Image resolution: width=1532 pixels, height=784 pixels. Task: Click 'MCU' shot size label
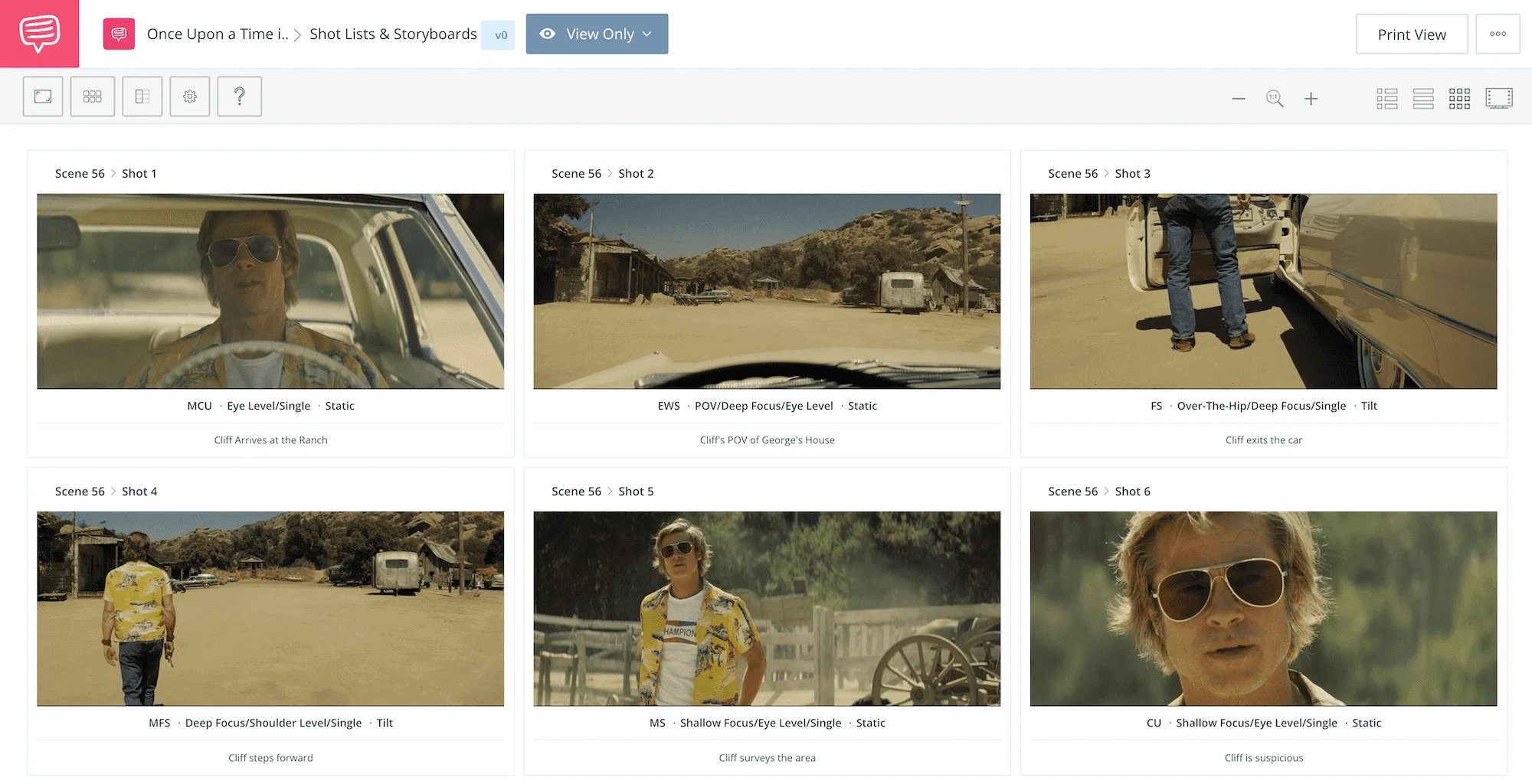pyautogui.click(x=199, y=406)
